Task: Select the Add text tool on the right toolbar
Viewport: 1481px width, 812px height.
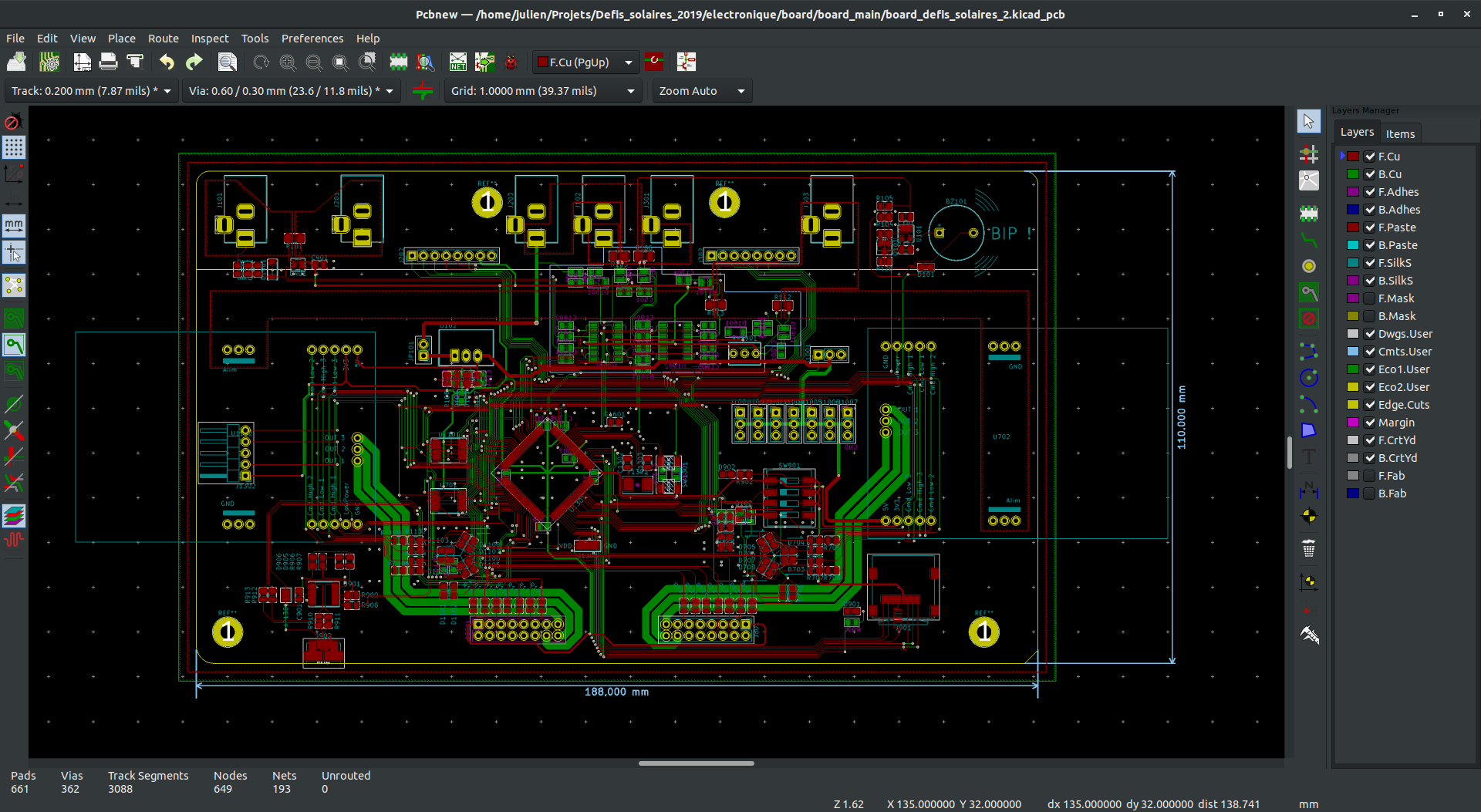Action: pyautogui.click(x=1309, y=457)
